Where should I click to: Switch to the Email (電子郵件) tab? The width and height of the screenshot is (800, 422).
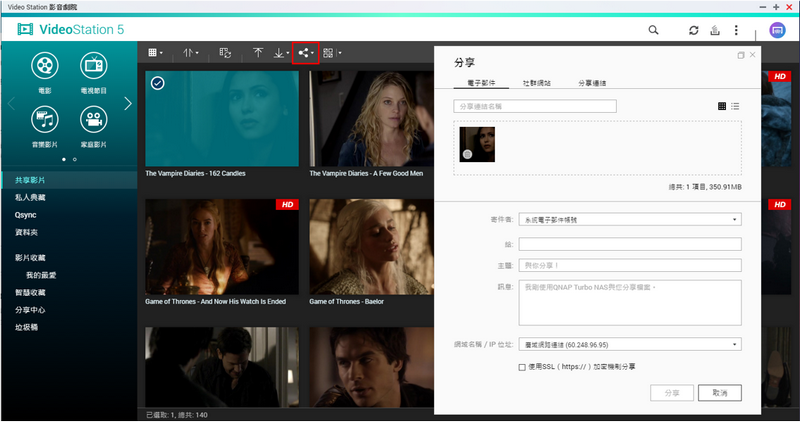tap(481, 83)
